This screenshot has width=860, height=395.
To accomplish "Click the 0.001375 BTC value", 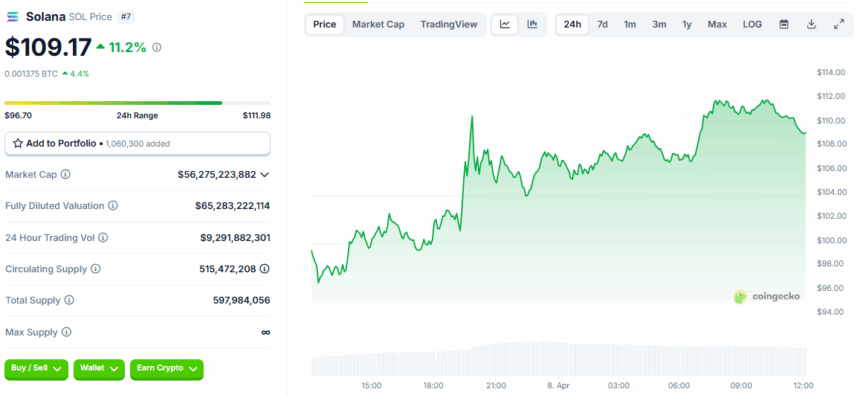I will pyautogui.click(x=31, y=74).
